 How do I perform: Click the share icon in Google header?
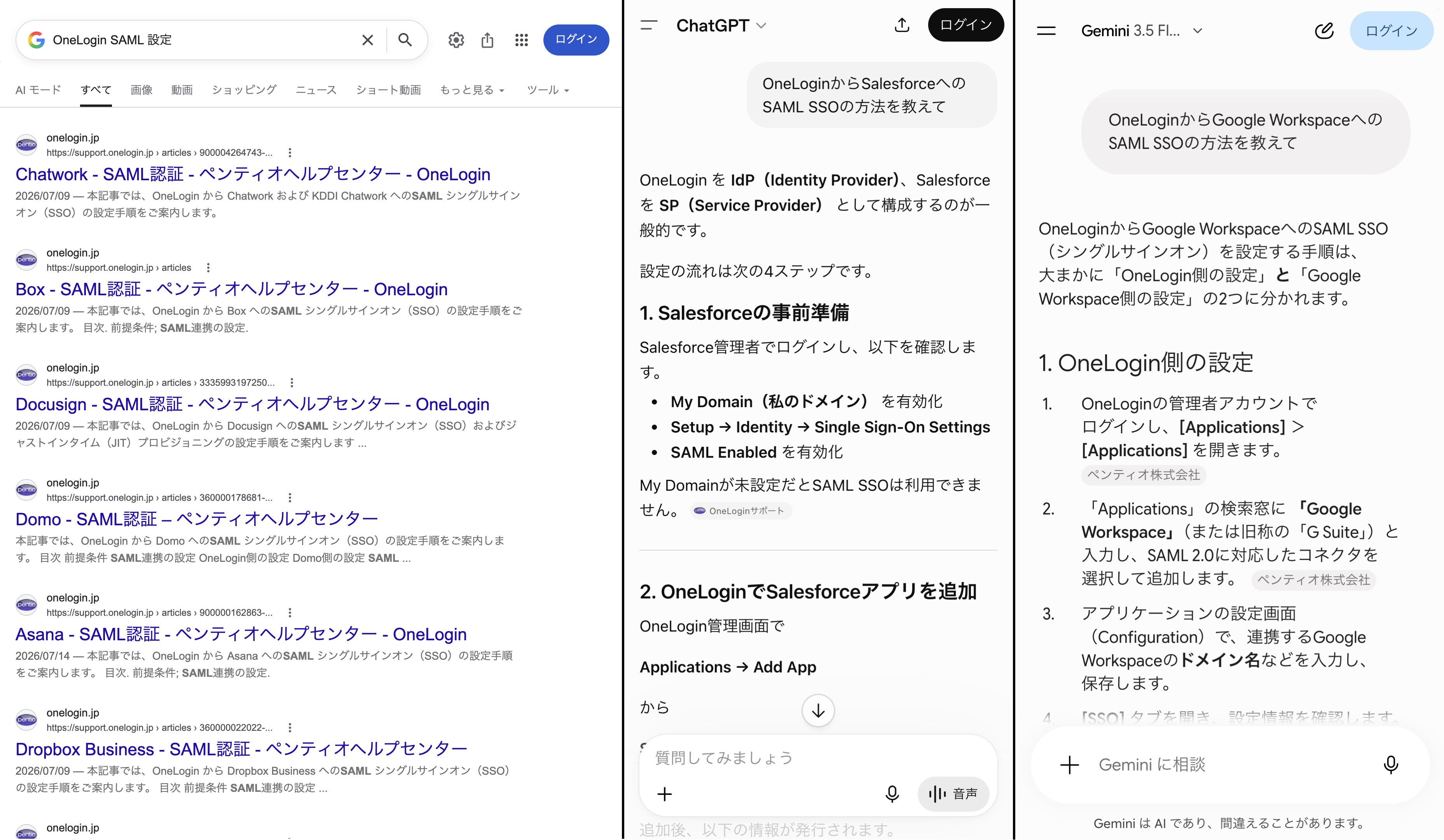pyautogui.click(x=488, y=40)
